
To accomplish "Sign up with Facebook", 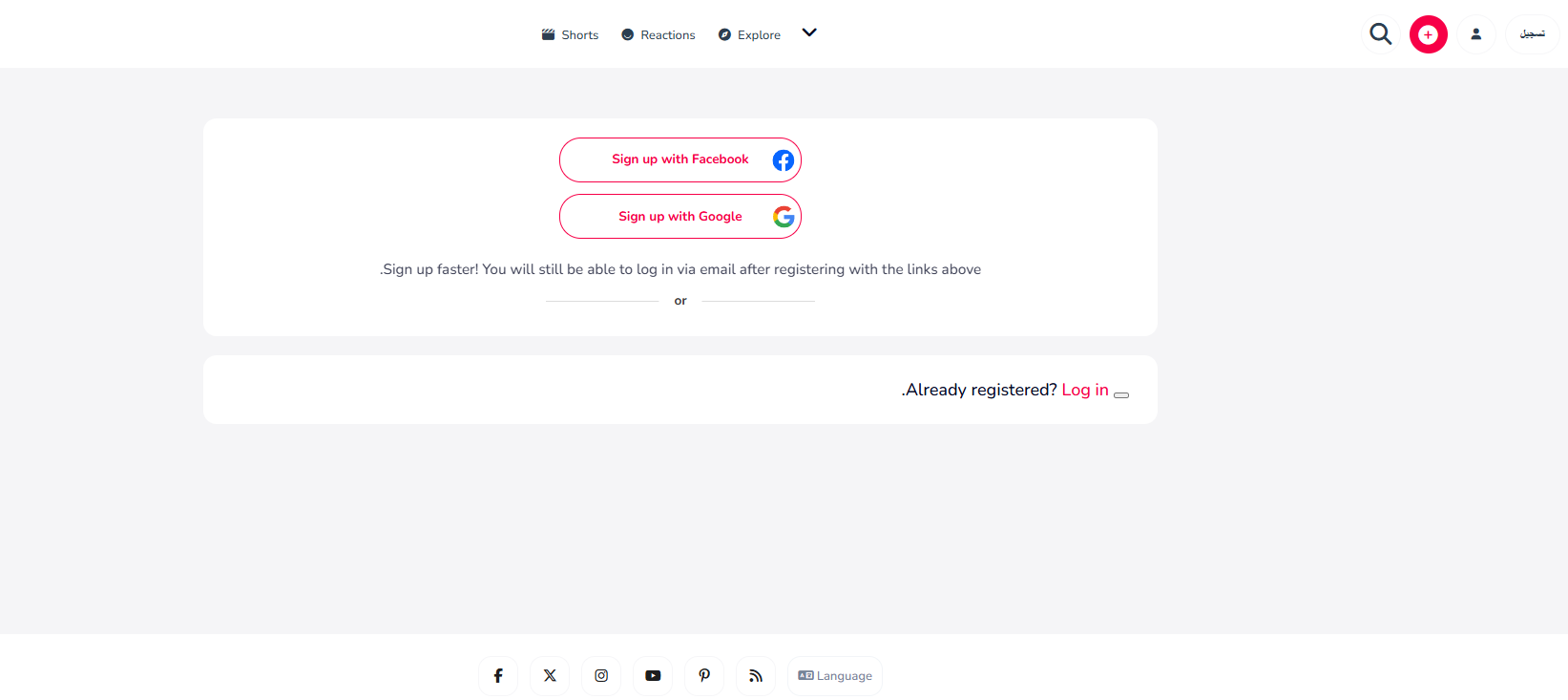I will 679,159.
